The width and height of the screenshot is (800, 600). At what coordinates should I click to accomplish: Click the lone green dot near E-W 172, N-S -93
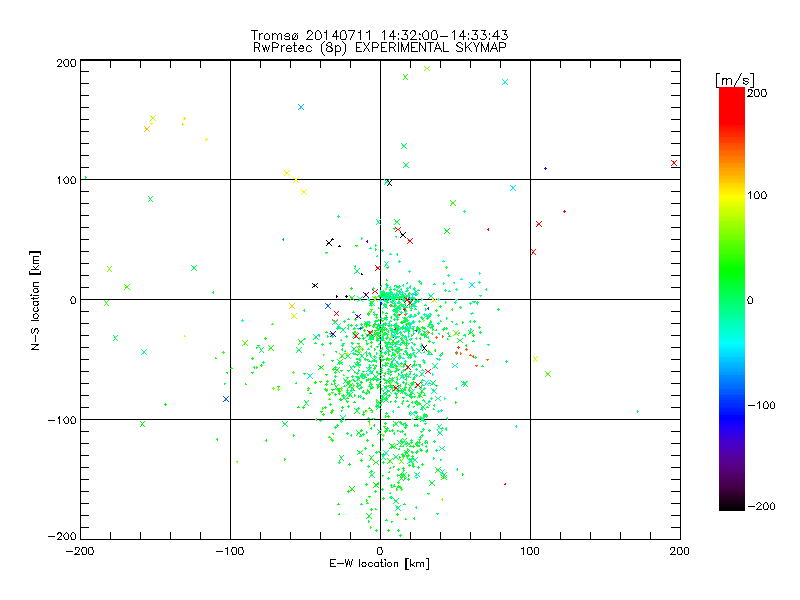click(638, 411)
